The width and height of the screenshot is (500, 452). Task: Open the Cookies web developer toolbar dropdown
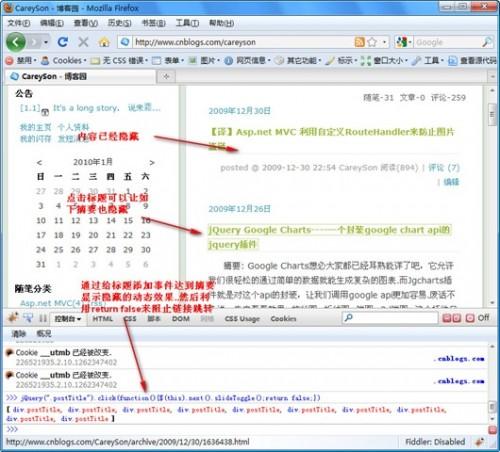click(x=64, y=61)
